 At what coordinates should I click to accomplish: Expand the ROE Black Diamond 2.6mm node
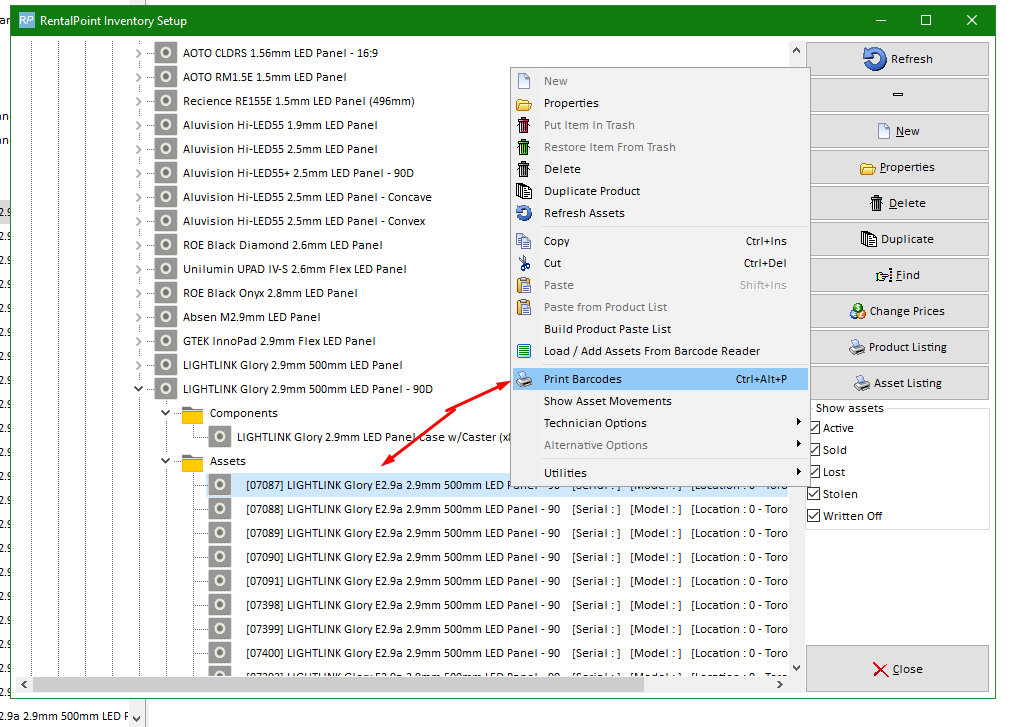tap(138, 246)
